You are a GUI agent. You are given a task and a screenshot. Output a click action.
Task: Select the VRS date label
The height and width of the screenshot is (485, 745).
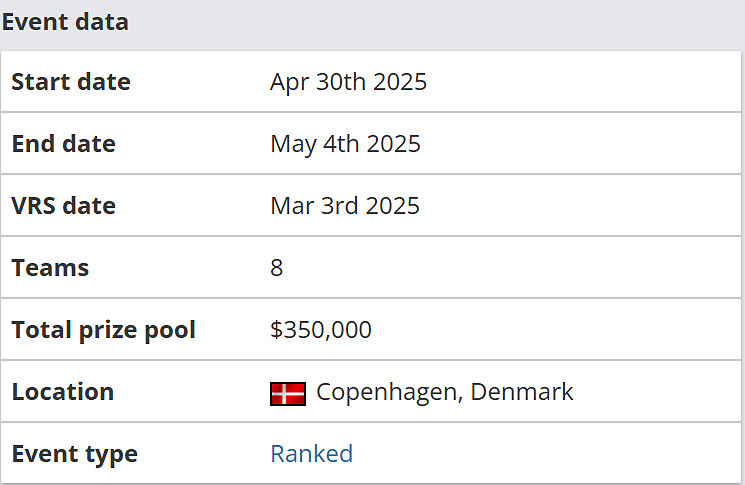pyautogui.click(x=63, y=206)
